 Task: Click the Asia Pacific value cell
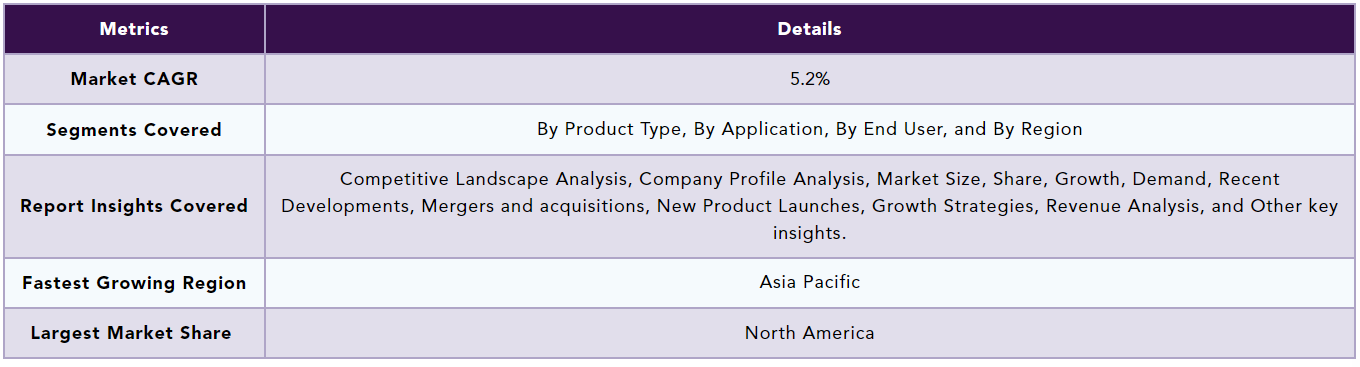(810, 282)
